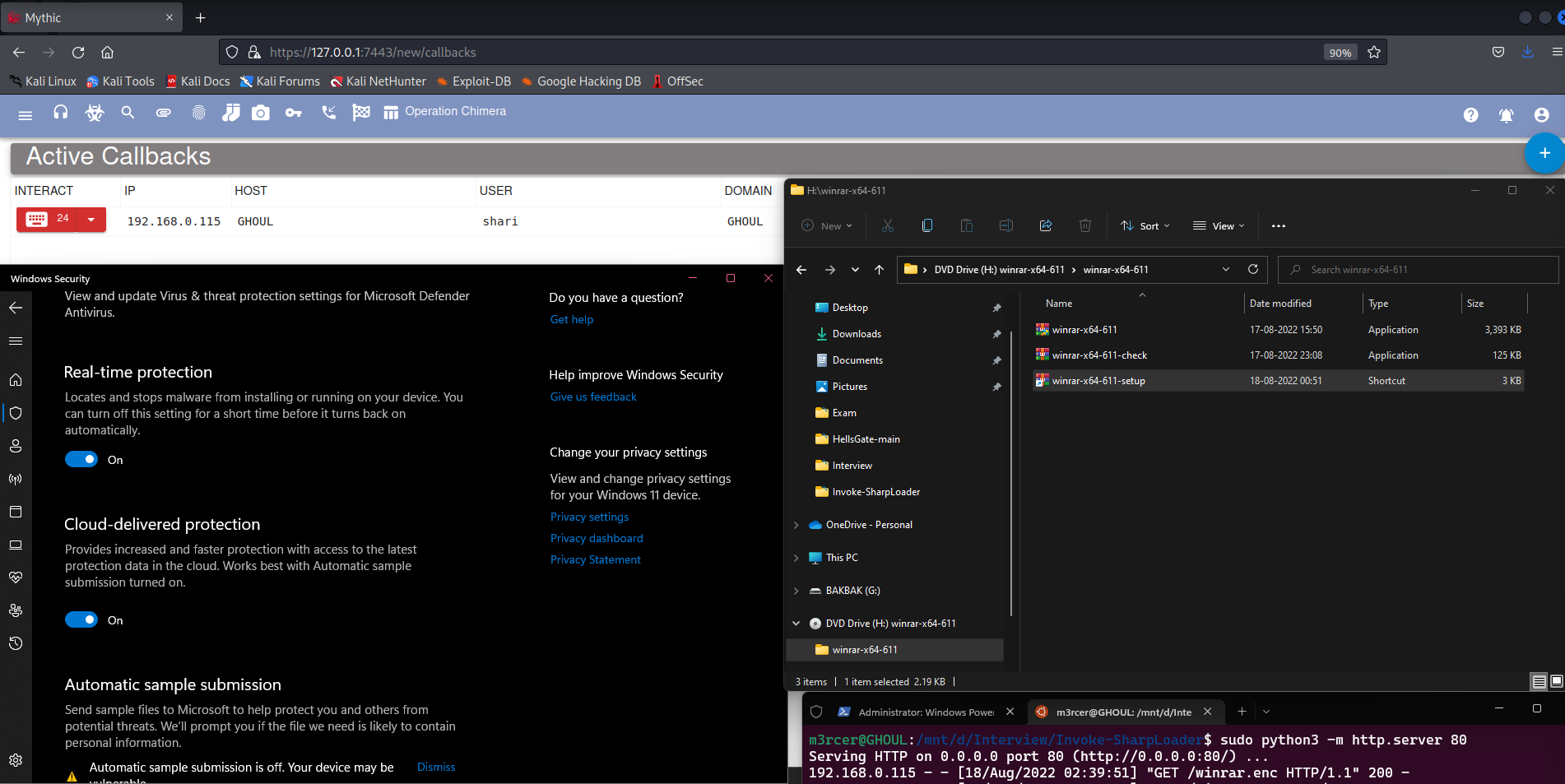Click the Mythic help question mark icon

tap(1471, 115)
